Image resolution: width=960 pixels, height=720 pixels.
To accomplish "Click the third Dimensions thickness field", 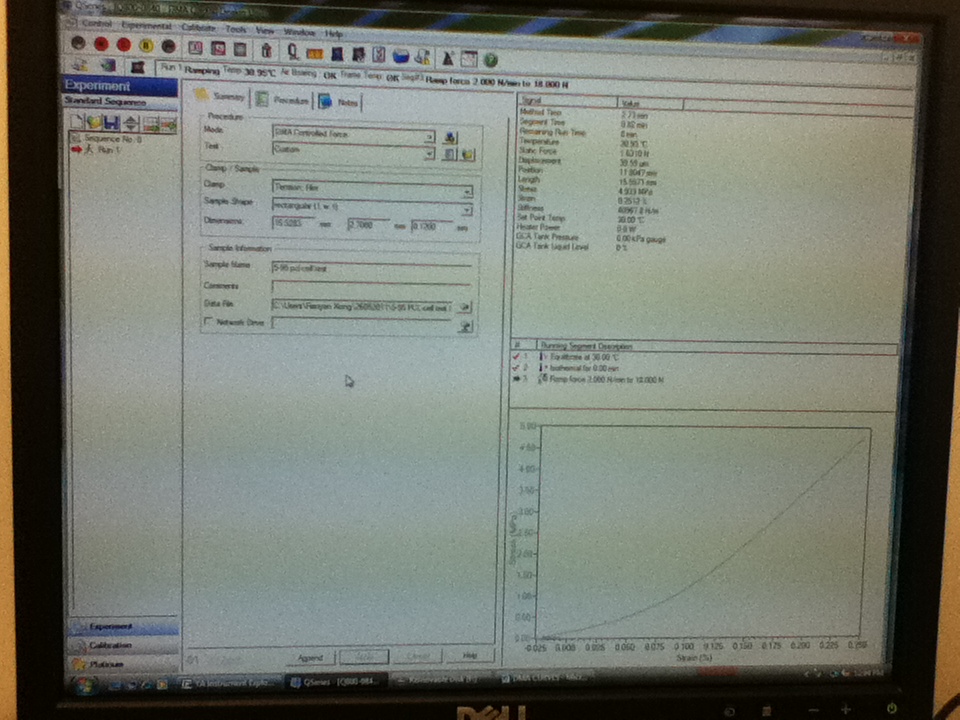I will (x=432, y=227).
